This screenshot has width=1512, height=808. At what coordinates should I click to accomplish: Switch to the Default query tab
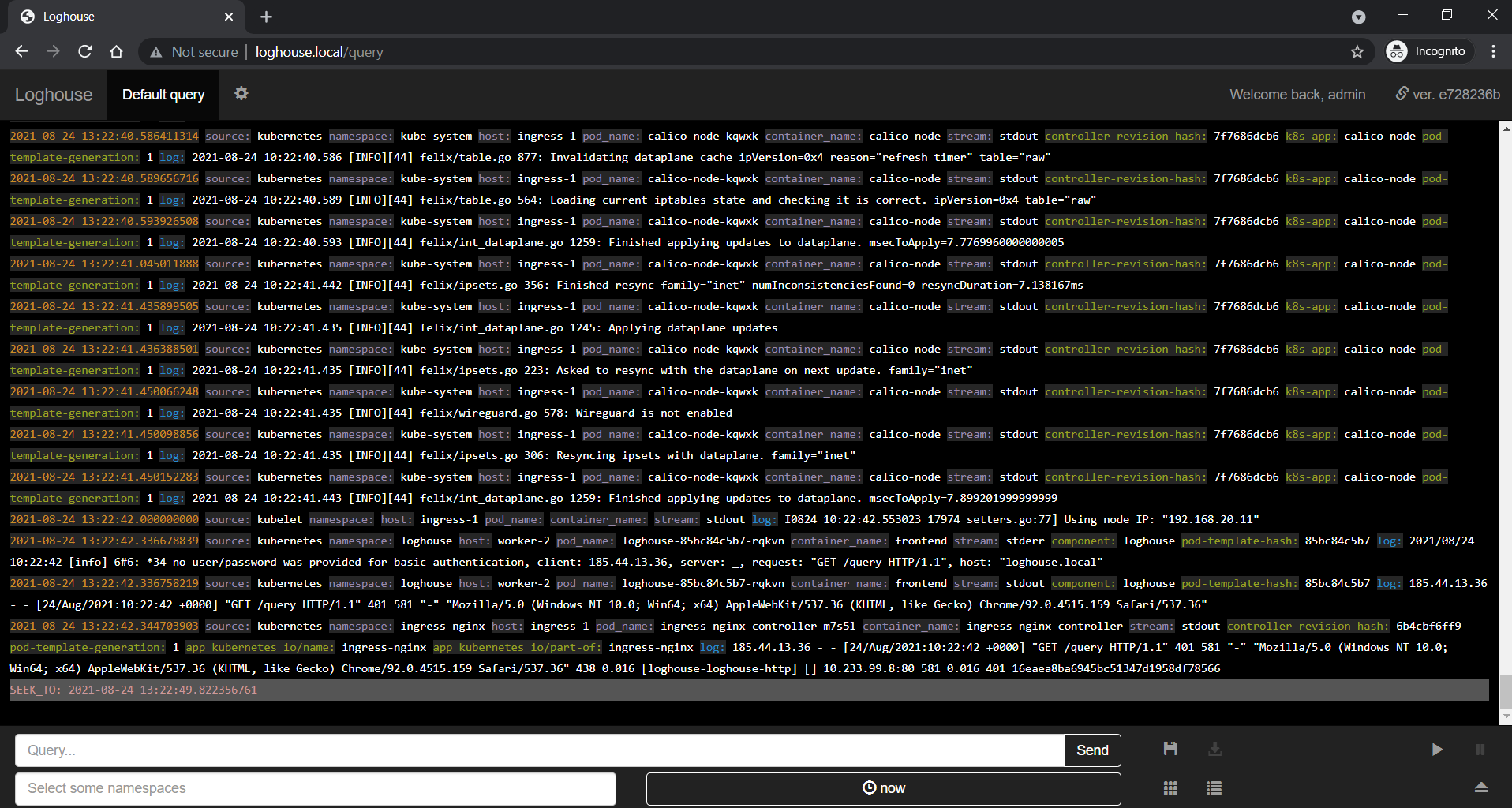pos(163,95)
